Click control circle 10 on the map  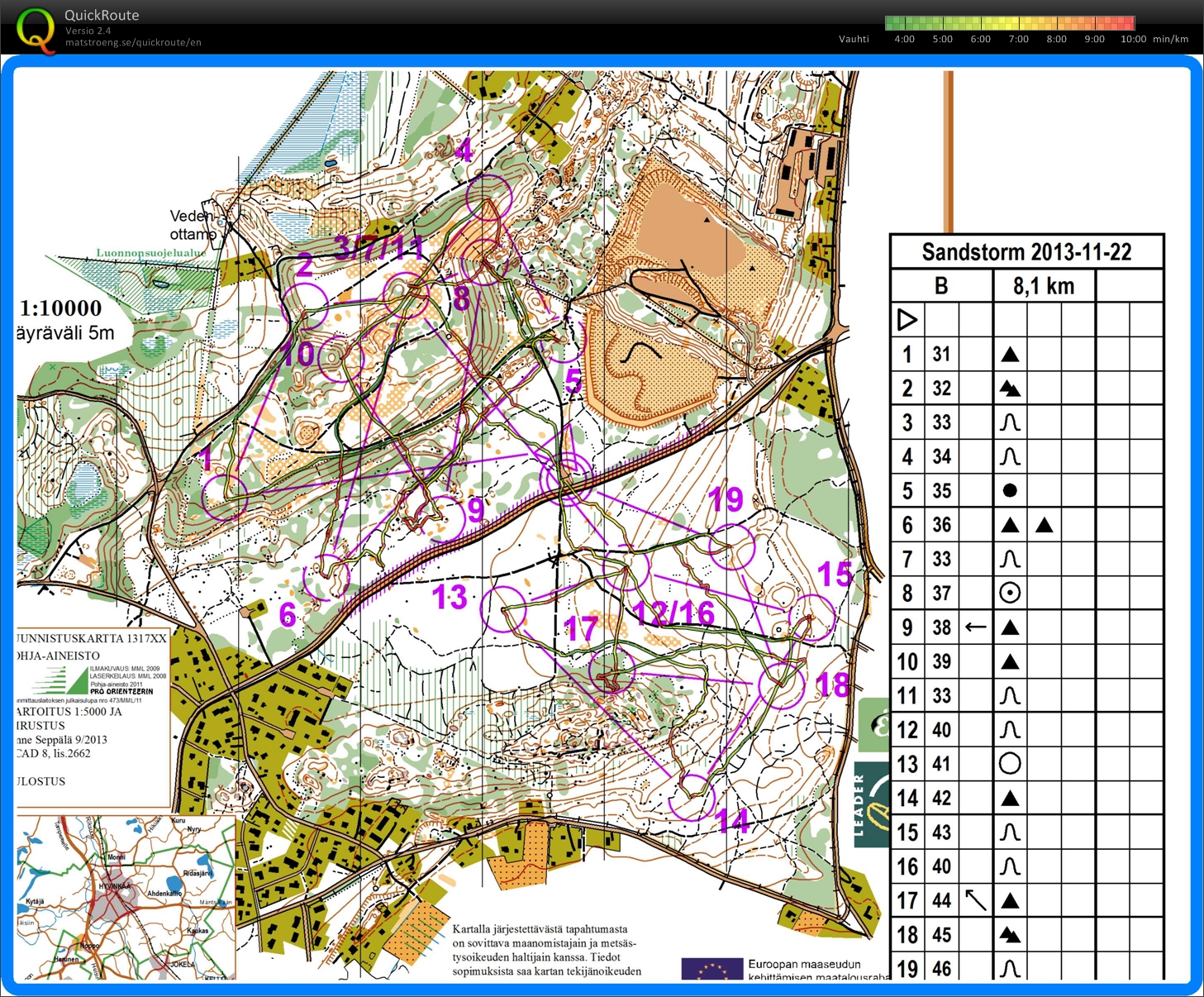341,358
